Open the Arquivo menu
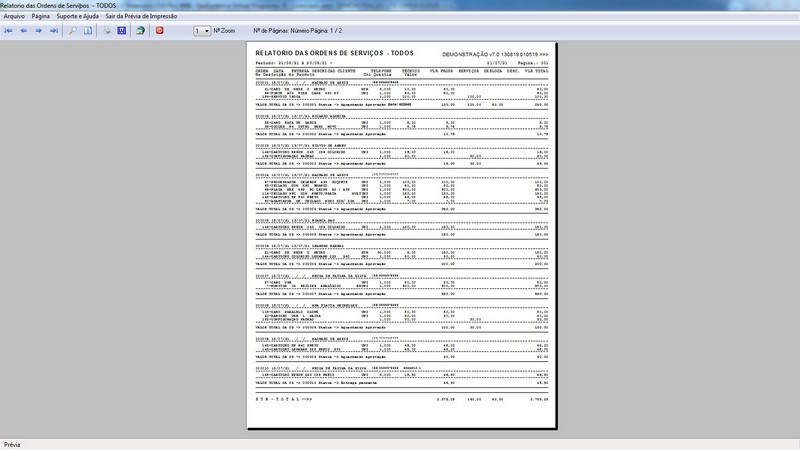Viewport: 800px width, 450px height. pos(14,16)
